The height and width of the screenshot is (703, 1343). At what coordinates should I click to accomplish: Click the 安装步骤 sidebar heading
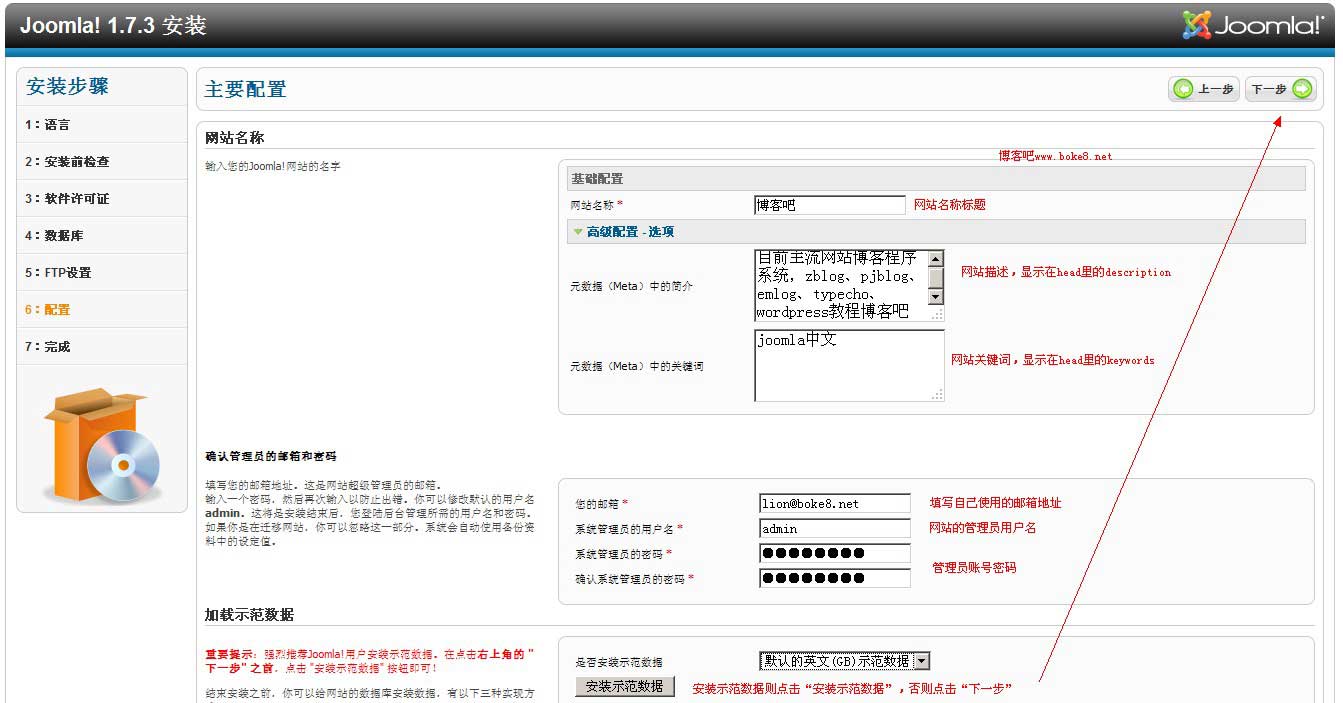click(x=67, y=86)
